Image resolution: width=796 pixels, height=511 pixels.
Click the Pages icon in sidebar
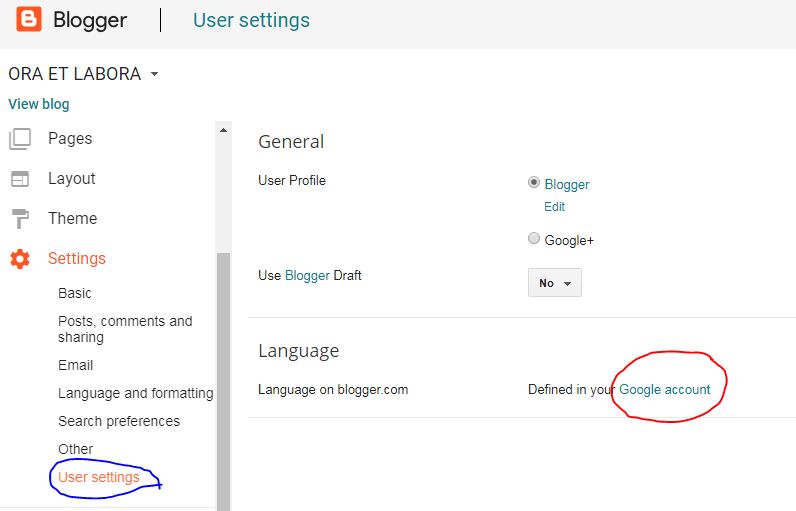(x=20, y=139)
